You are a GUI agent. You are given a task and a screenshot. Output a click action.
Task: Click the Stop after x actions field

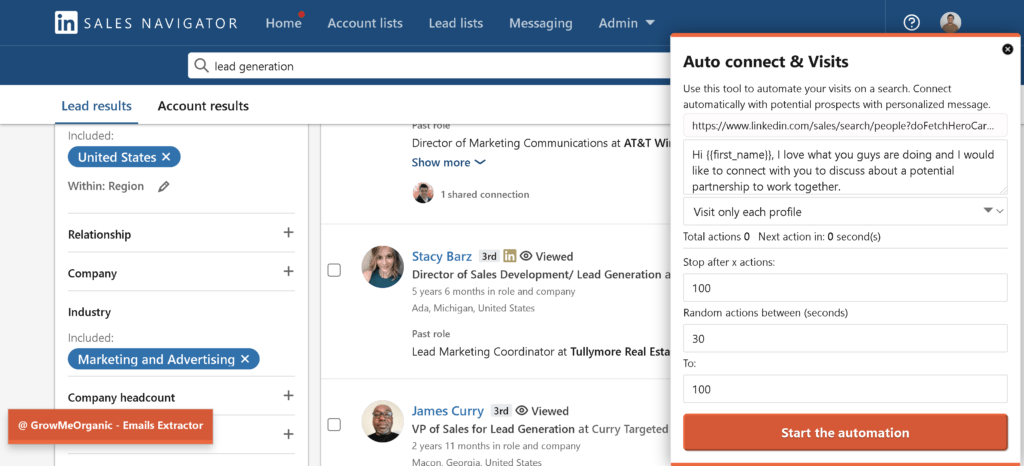pyautogui.click(x=846, y=288)
